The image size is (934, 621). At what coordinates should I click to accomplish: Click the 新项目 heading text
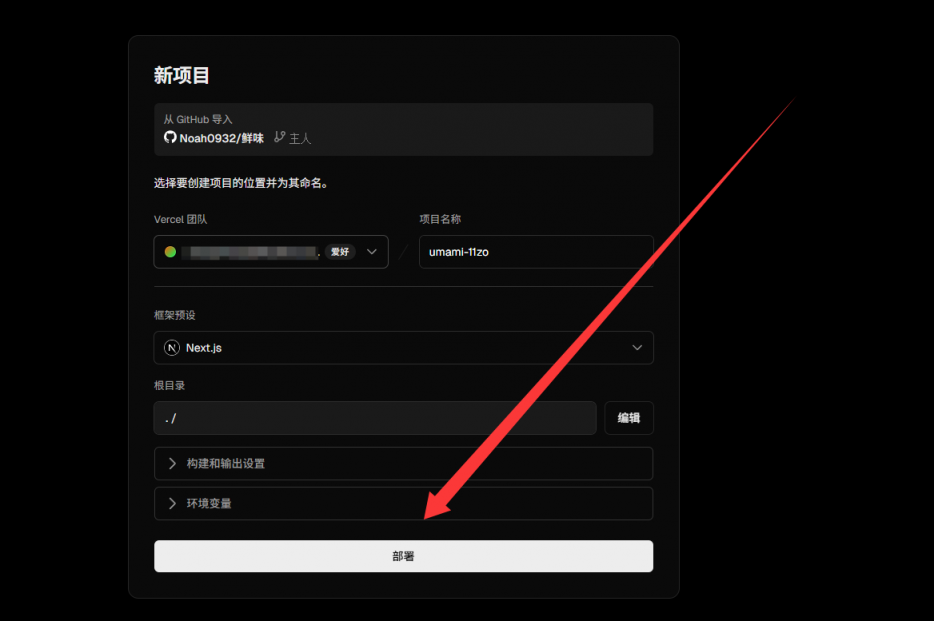tap(181, 76)
